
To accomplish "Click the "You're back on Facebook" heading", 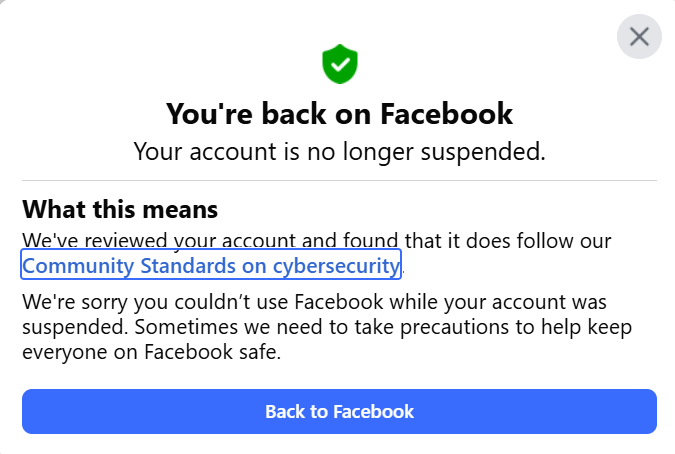I will [339, 113].
